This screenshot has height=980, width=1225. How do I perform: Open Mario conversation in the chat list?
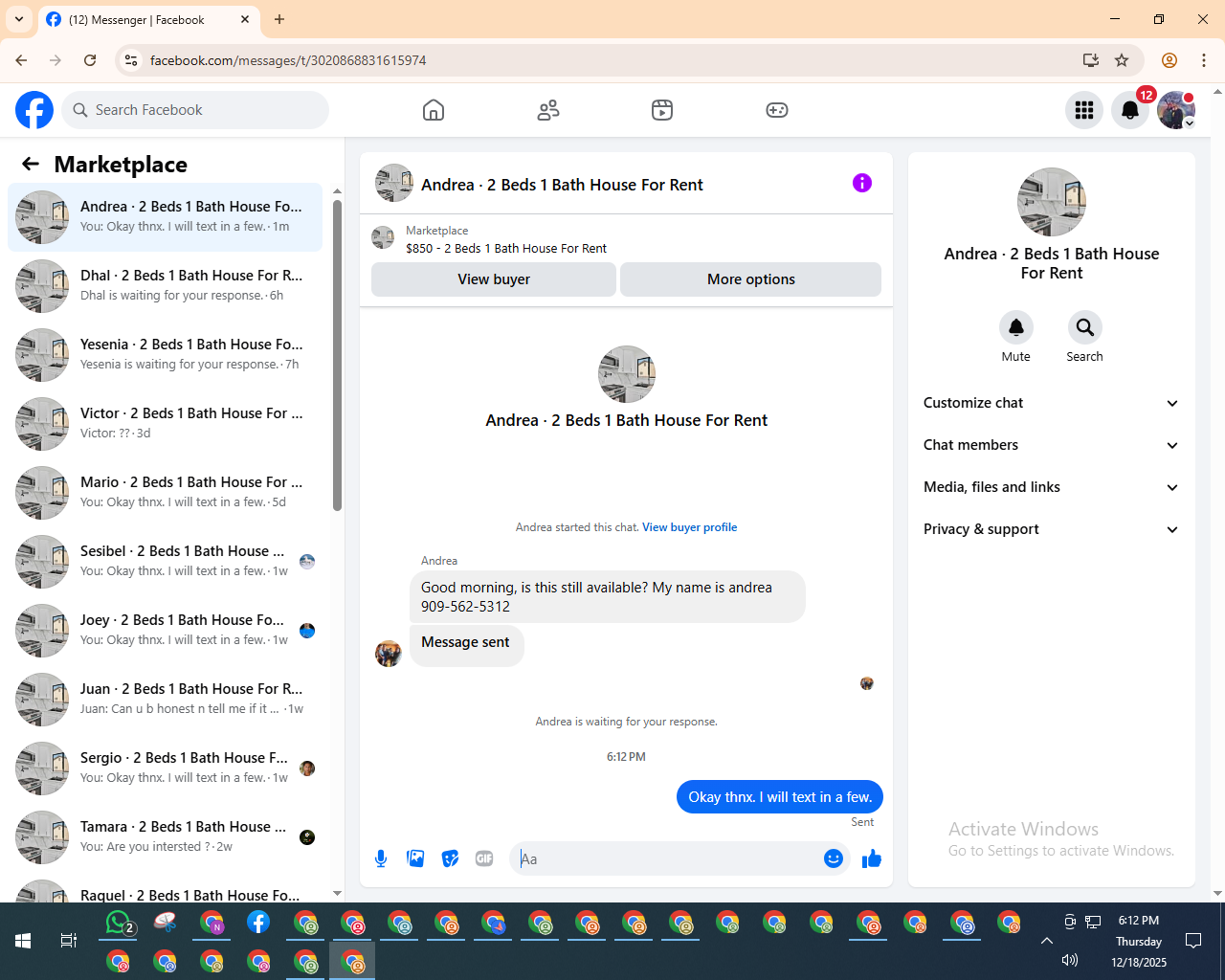click(x=165, y=493)
